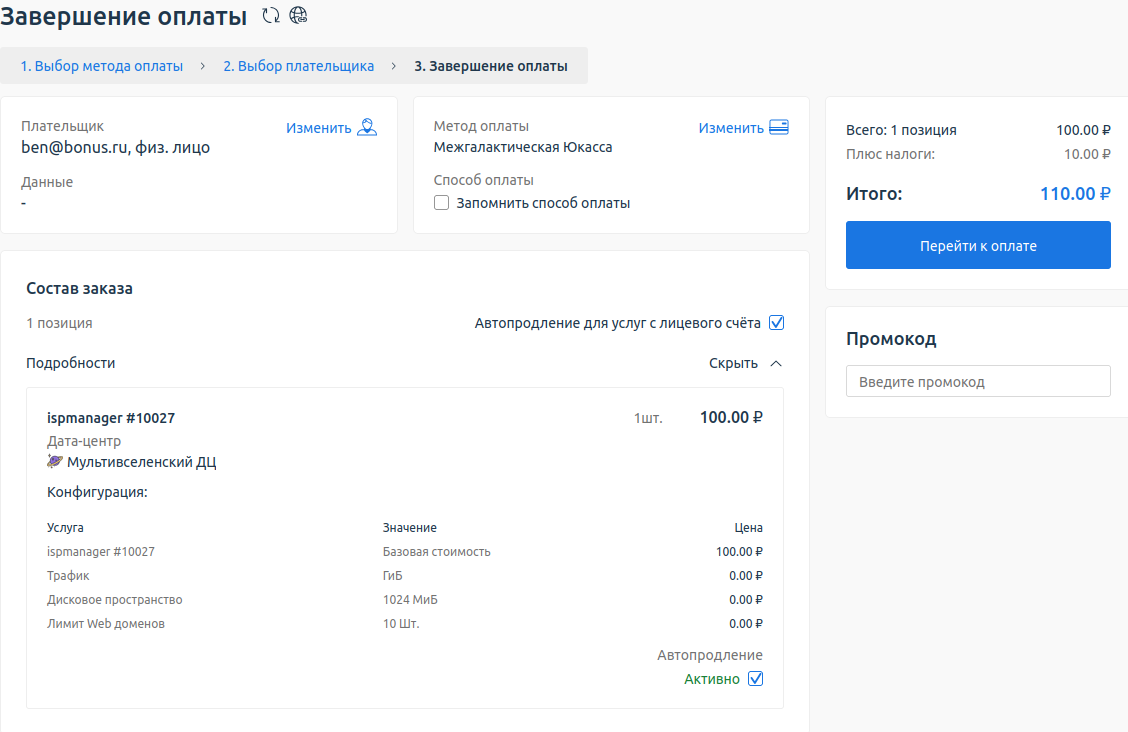The width and height of the screenshot is (1128, 732).
Task: Click 'Изменить' link for payment method
Action: click(731, 128)
